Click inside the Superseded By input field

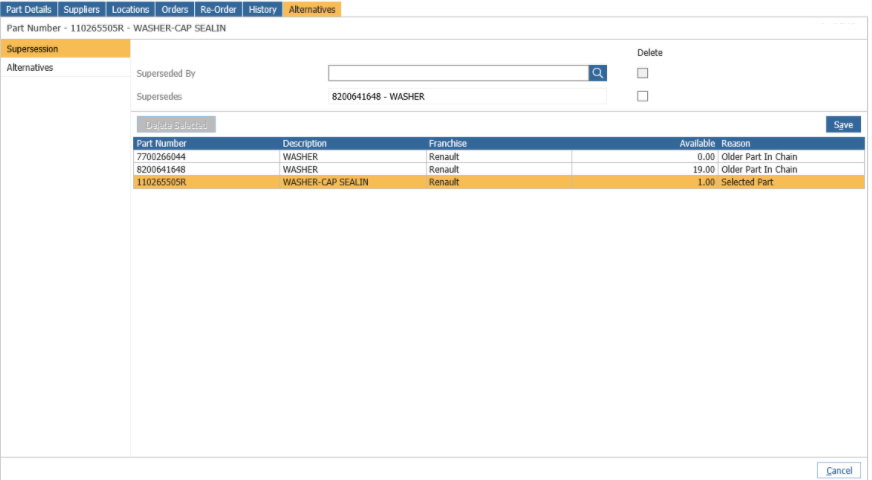tap(457, 73)
